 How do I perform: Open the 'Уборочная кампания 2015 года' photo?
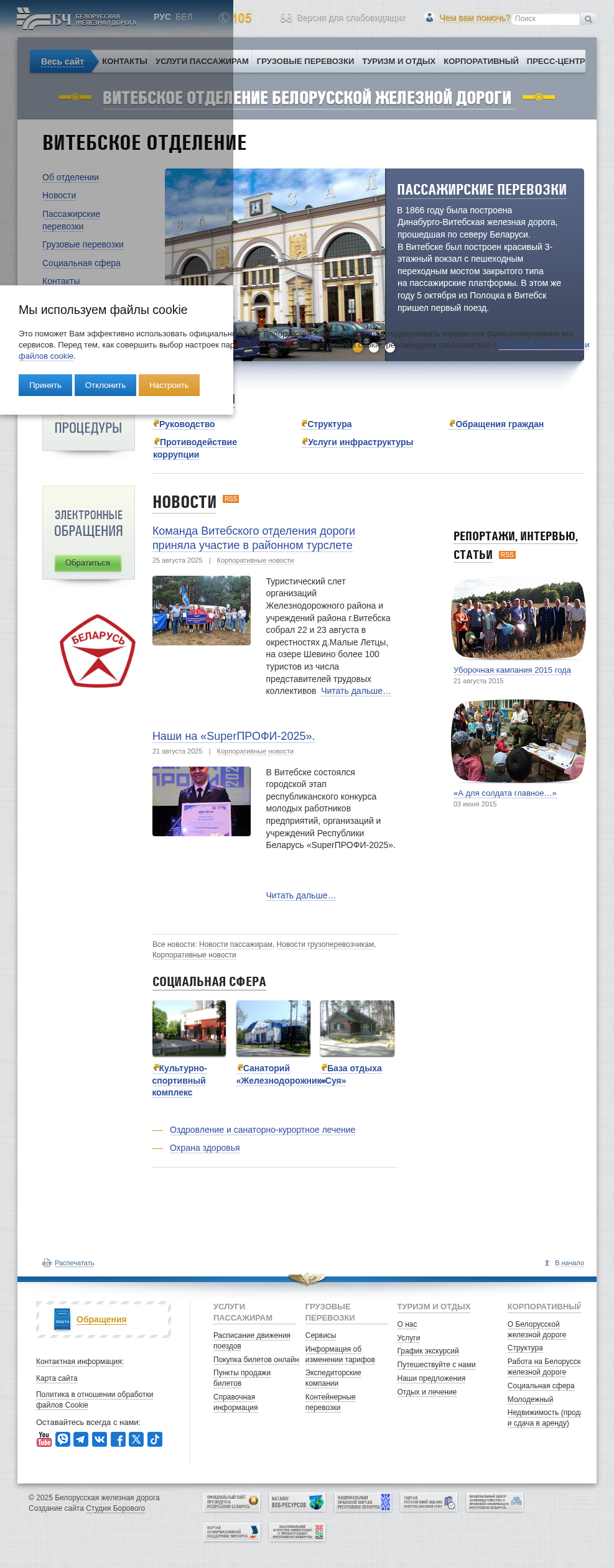[518, 619]
